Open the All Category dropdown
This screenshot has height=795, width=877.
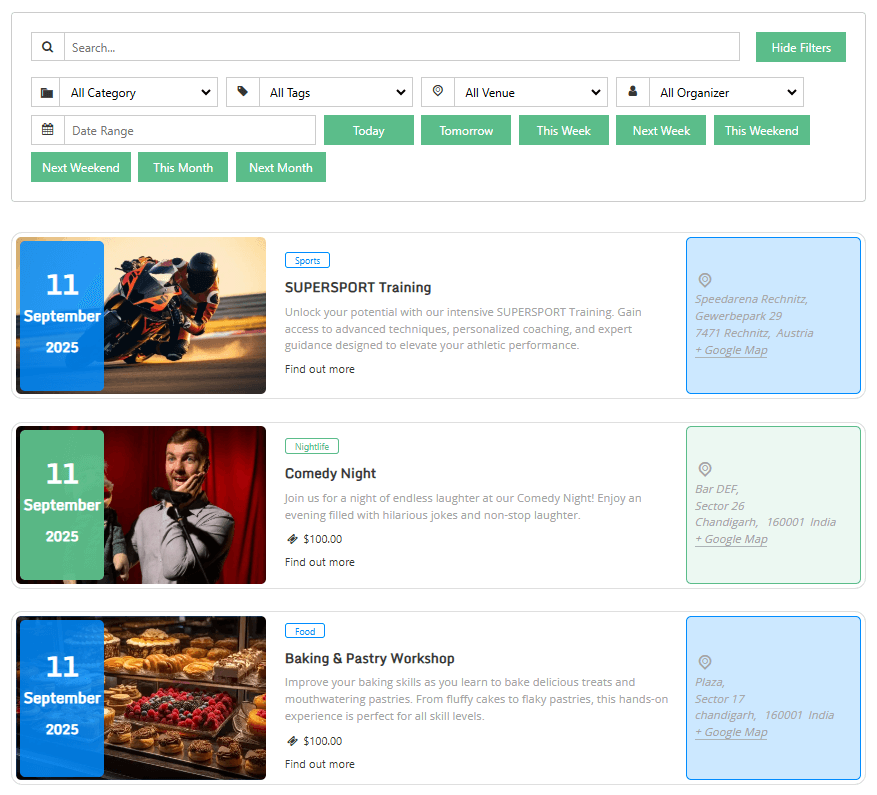point(139,93)
